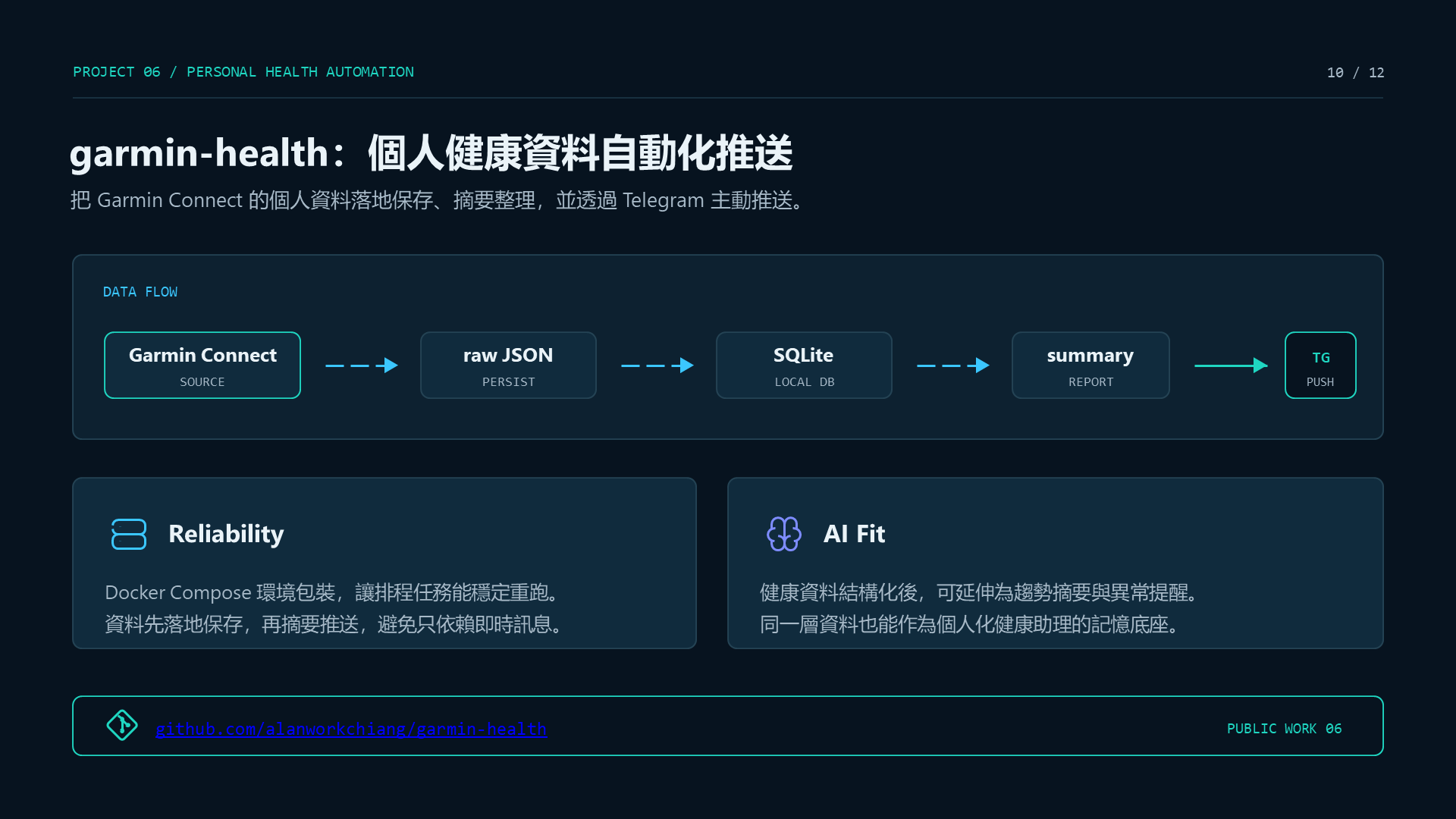Viewport: 1456px width, 819px height.
Task: Open the github.com/alanworkchiang/garmin-health link
Action: [350, 729]
